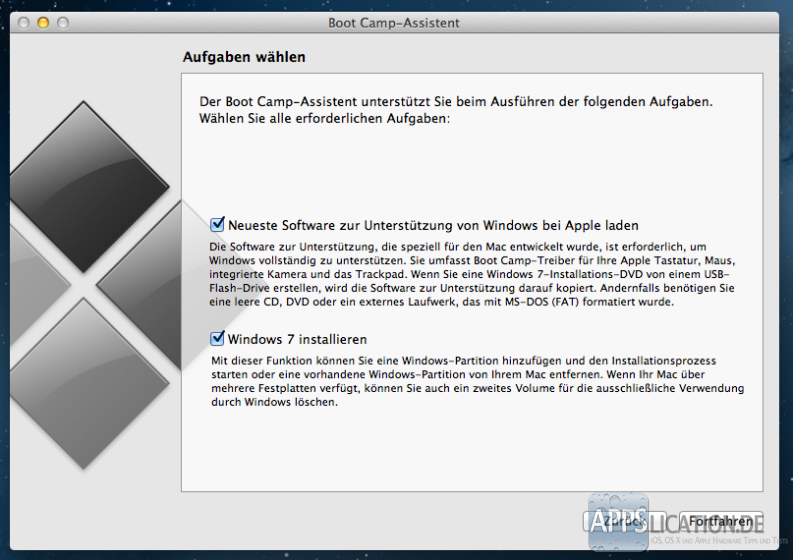
Task: Click the paragraph starting 'Die Software zur Unterstützung'
Action: point(472,274)
